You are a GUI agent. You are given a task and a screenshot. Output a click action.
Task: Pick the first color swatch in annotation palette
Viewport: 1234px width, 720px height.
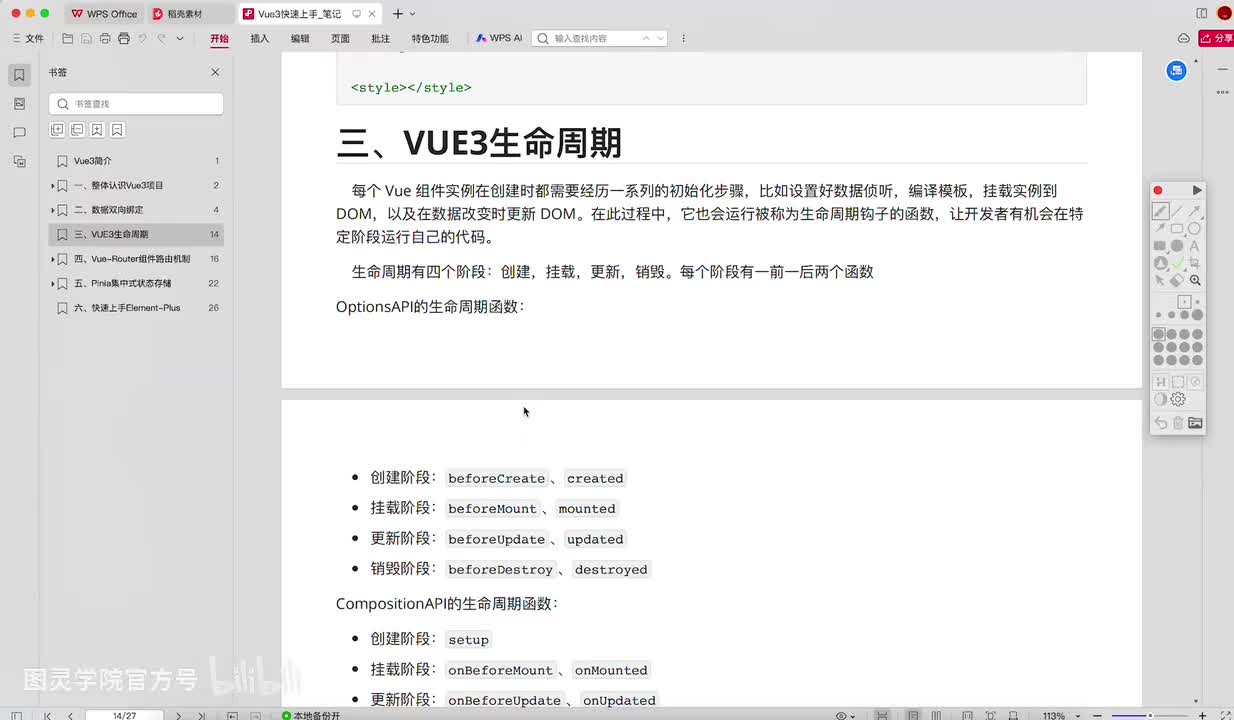pos(1159,335)
